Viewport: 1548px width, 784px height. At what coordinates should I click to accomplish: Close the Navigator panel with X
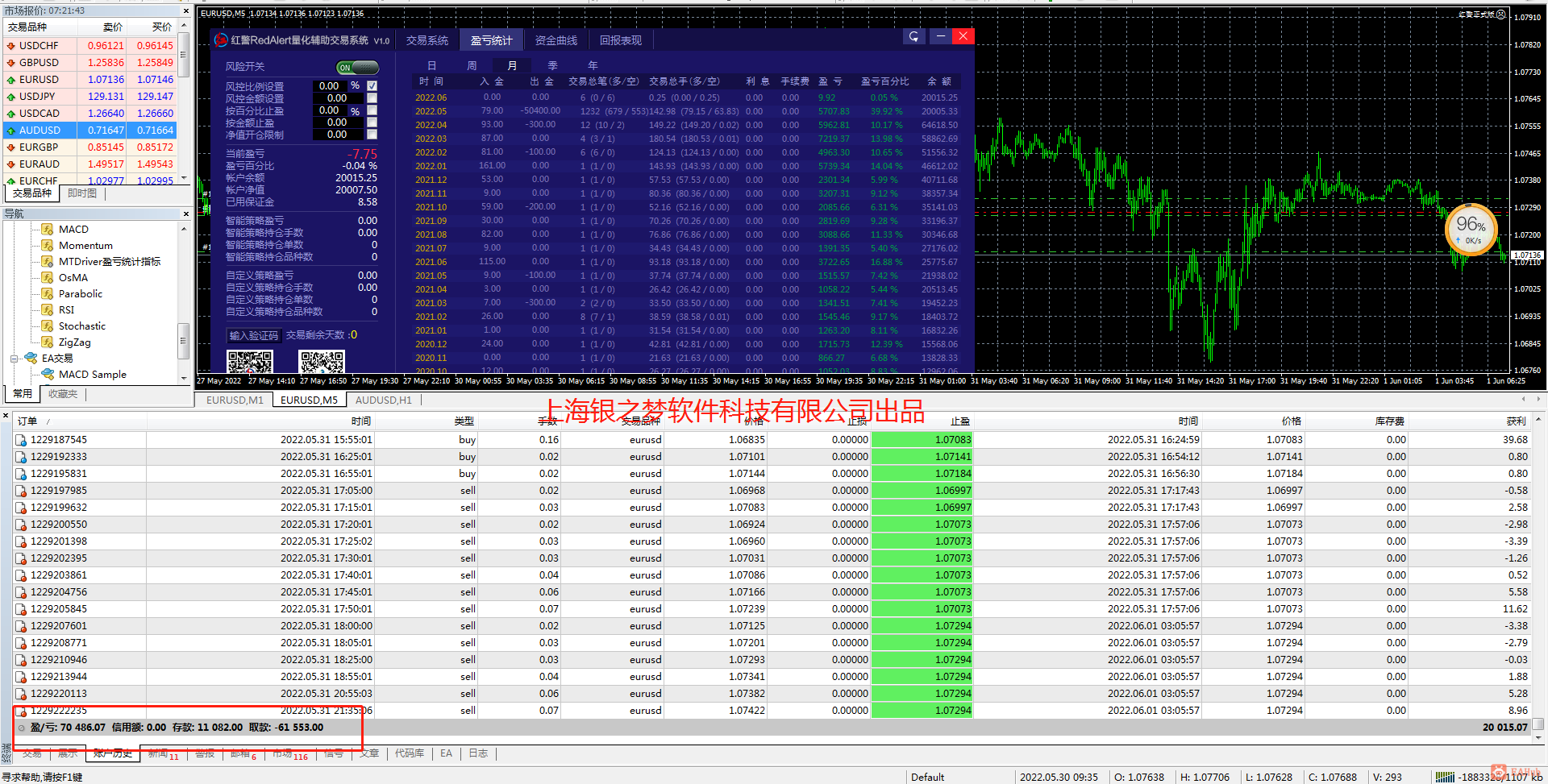pos(186,214)
